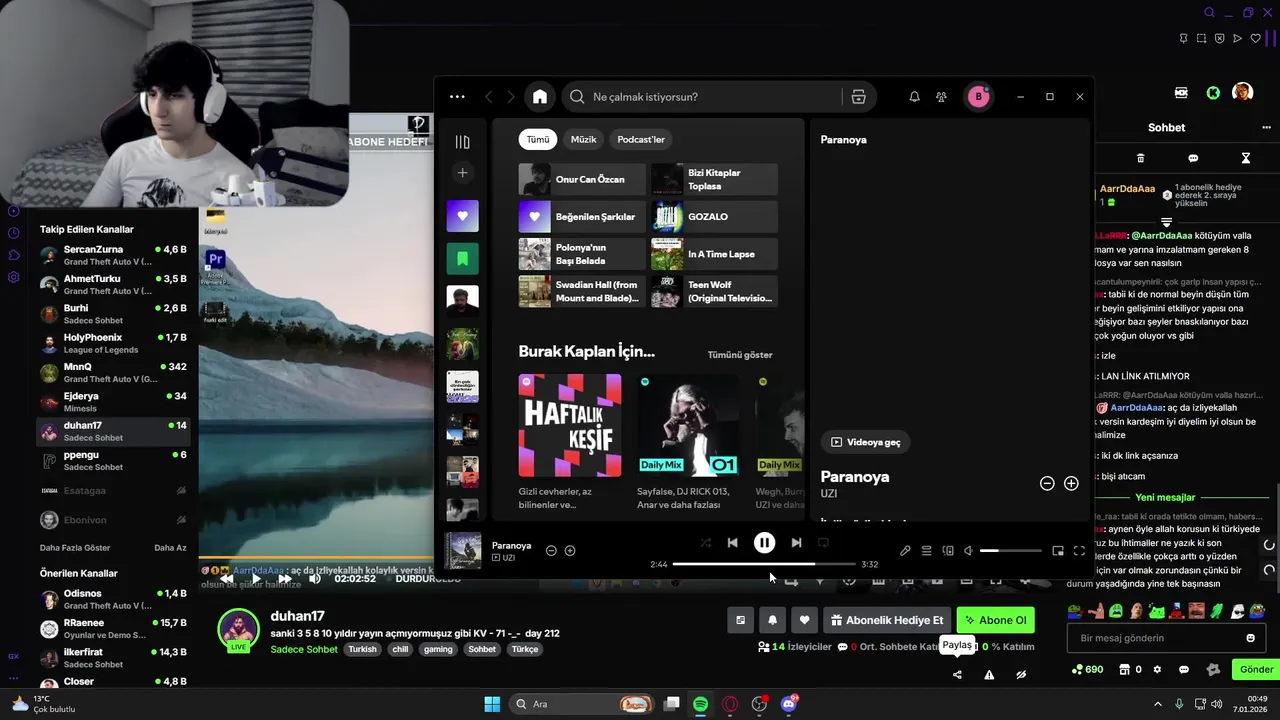Select the Müzik filter chip

[583, 140]
